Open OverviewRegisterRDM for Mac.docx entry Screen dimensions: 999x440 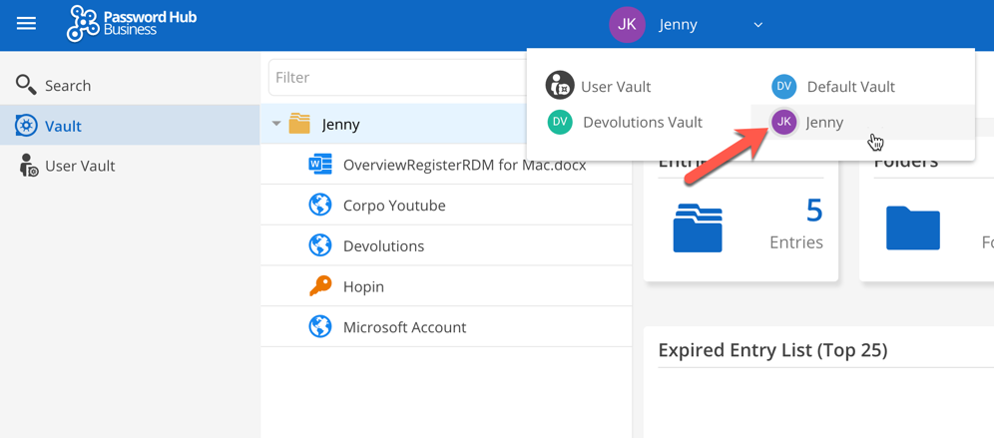click(464, 165)
